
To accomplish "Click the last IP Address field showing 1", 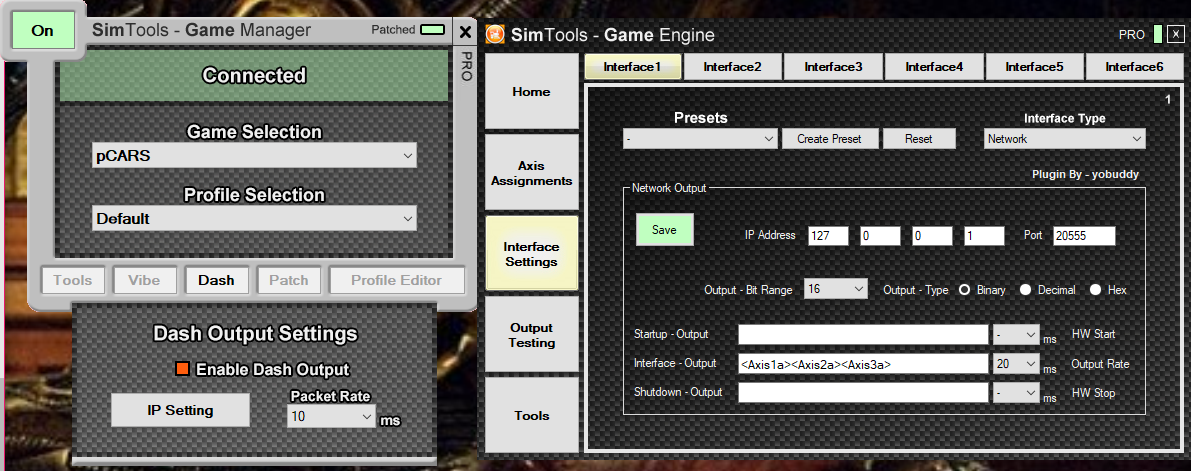I will (x=984, y=236).
